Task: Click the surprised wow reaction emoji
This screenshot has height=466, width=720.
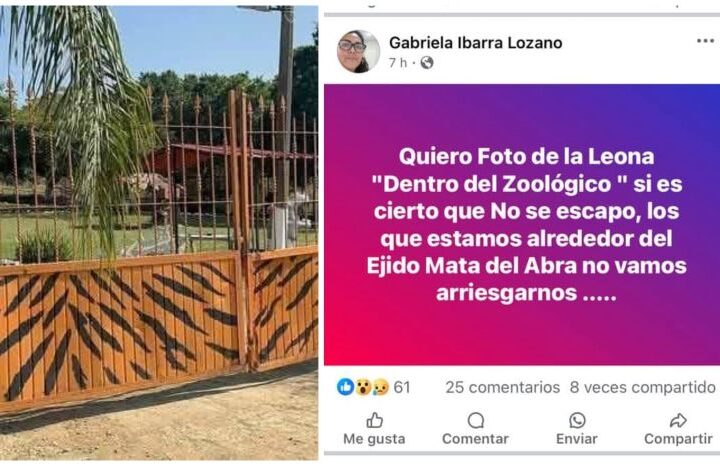Action: tap(363, 387)
